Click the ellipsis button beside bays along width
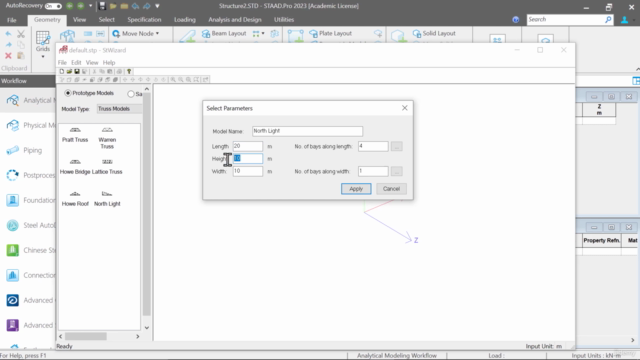640x360 pixels. [396, 171]
